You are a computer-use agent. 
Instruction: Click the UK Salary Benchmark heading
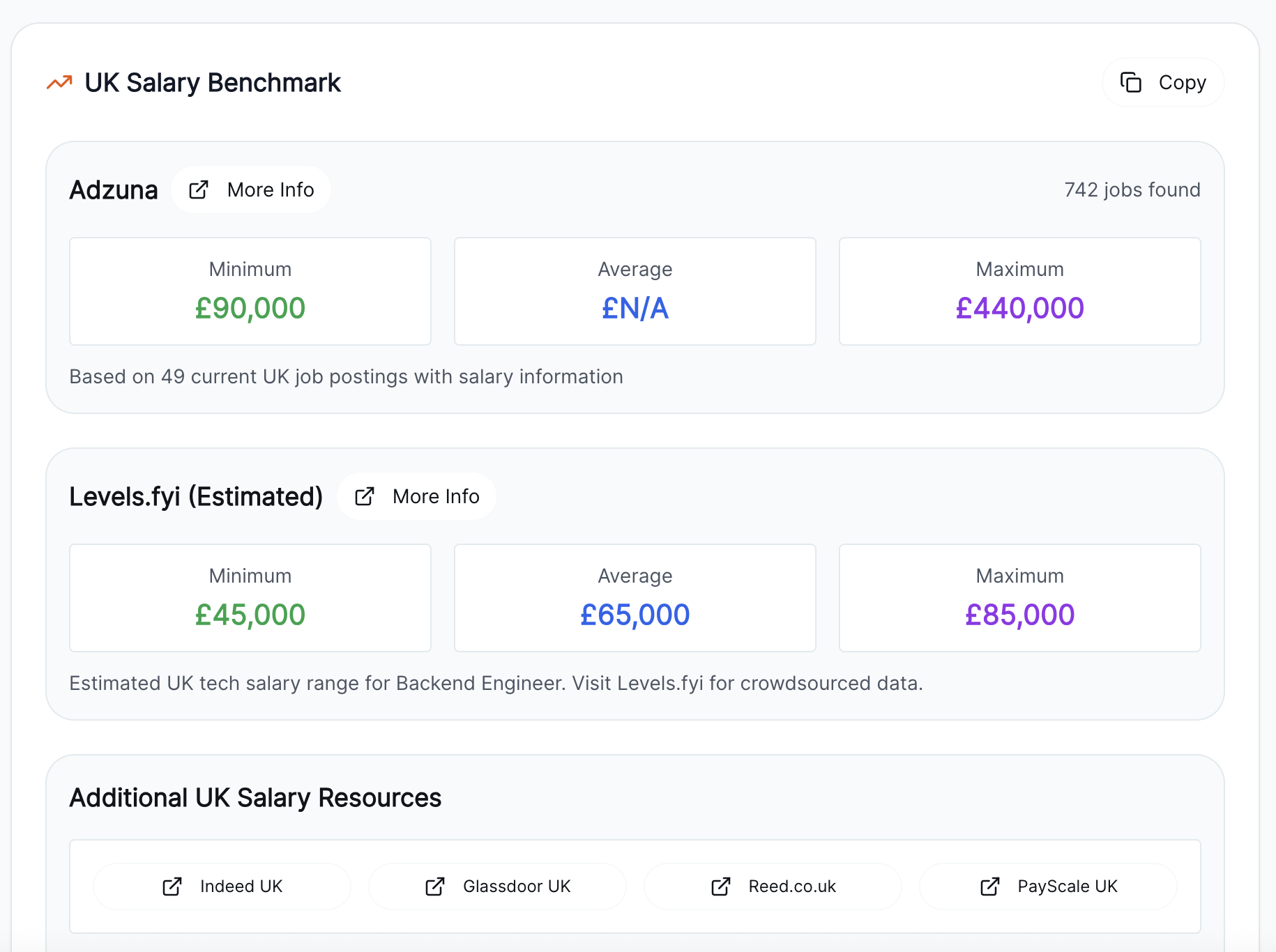[x=213, y=82]
